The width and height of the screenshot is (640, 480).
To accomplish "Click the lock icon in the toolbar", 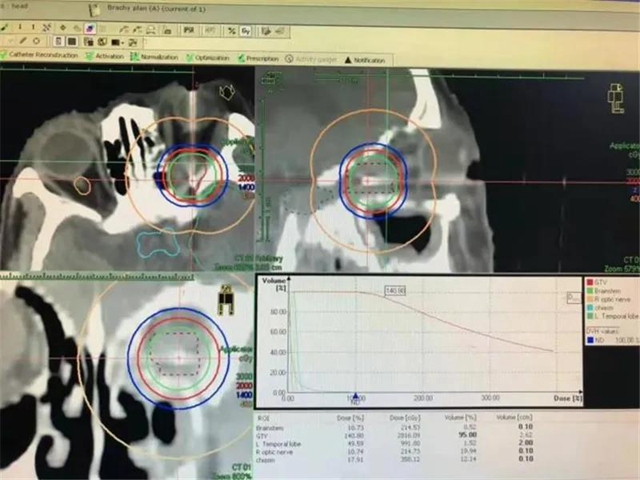I will 167,30.
